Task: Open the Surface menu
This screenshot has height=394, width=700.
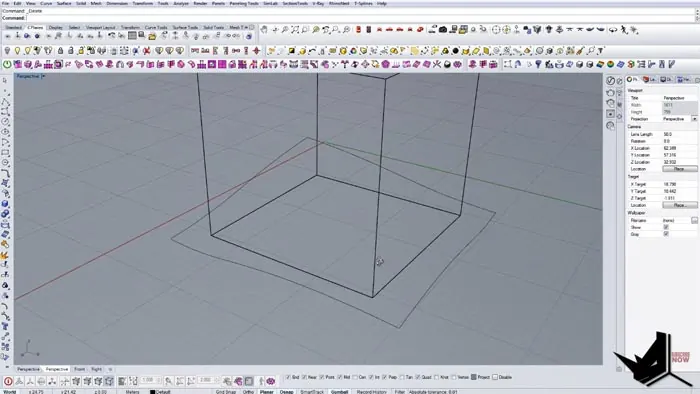Action: click(x=64, y=3)
